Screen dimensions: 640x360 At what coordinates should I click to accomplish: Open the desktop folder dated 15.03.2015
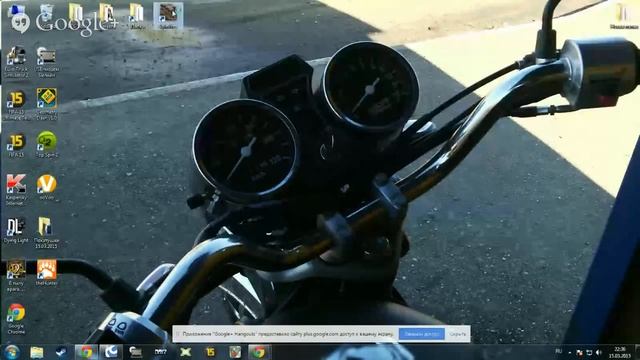[x=46, y=233]
